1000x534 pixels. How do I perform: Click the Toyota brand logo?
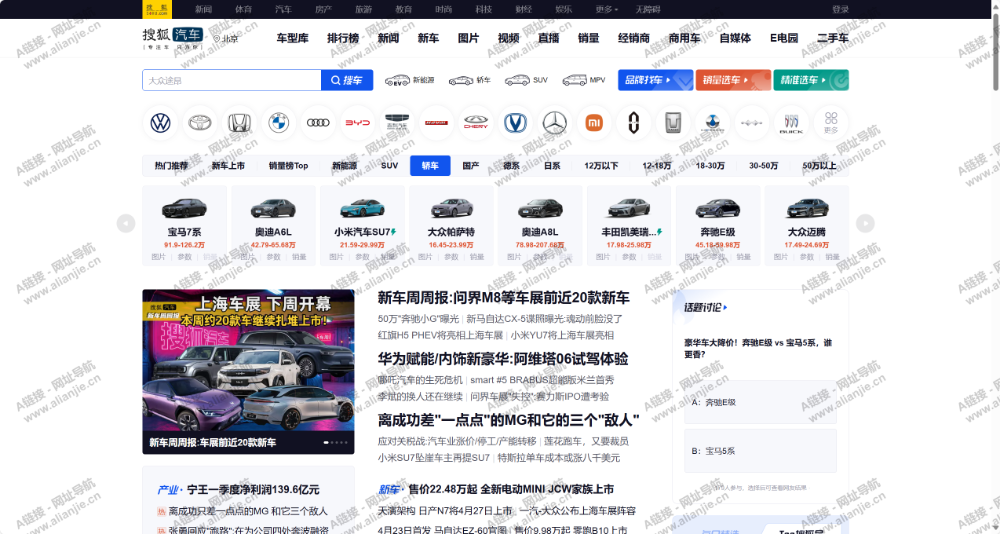pos(200,122)
